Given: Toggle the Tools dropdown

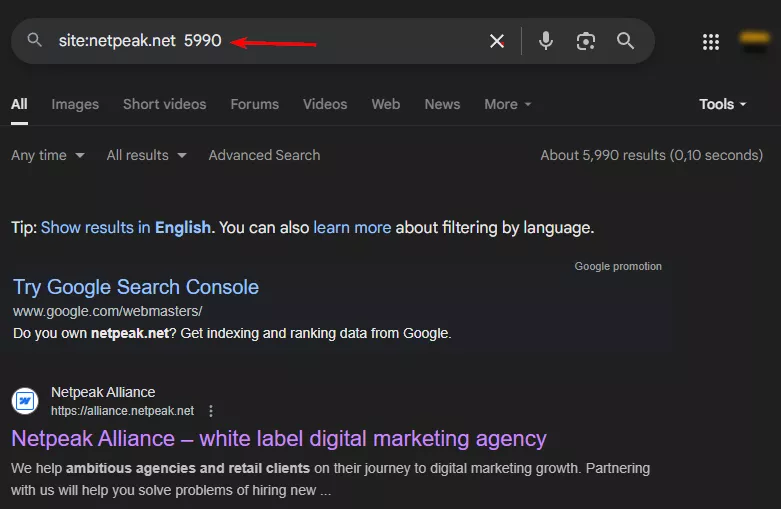Looking at the screenshot, I should click(x=722, y=104).
